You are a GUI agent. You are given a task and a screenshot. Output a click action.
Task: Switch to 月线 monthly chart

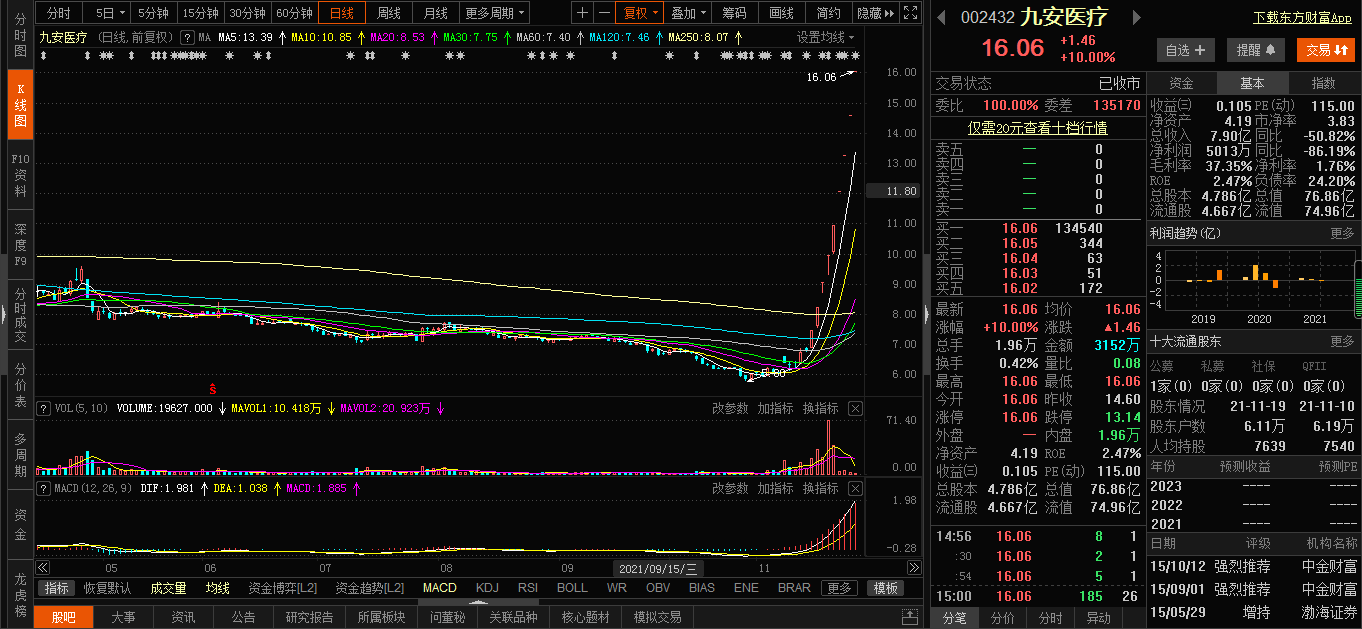coord(435,13)
